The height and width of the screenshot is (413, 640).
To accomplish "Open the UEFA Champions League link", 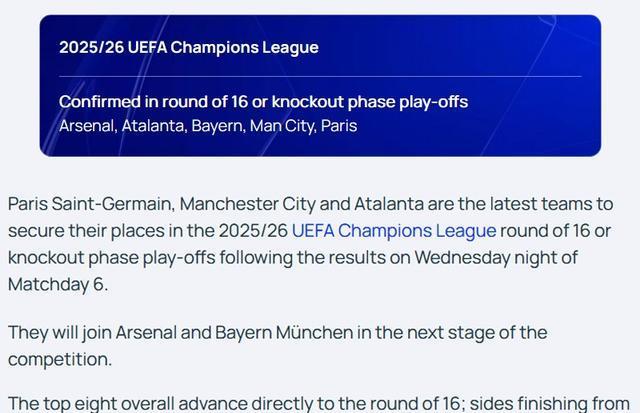I will pyautogui.click(x=393, y=230).
